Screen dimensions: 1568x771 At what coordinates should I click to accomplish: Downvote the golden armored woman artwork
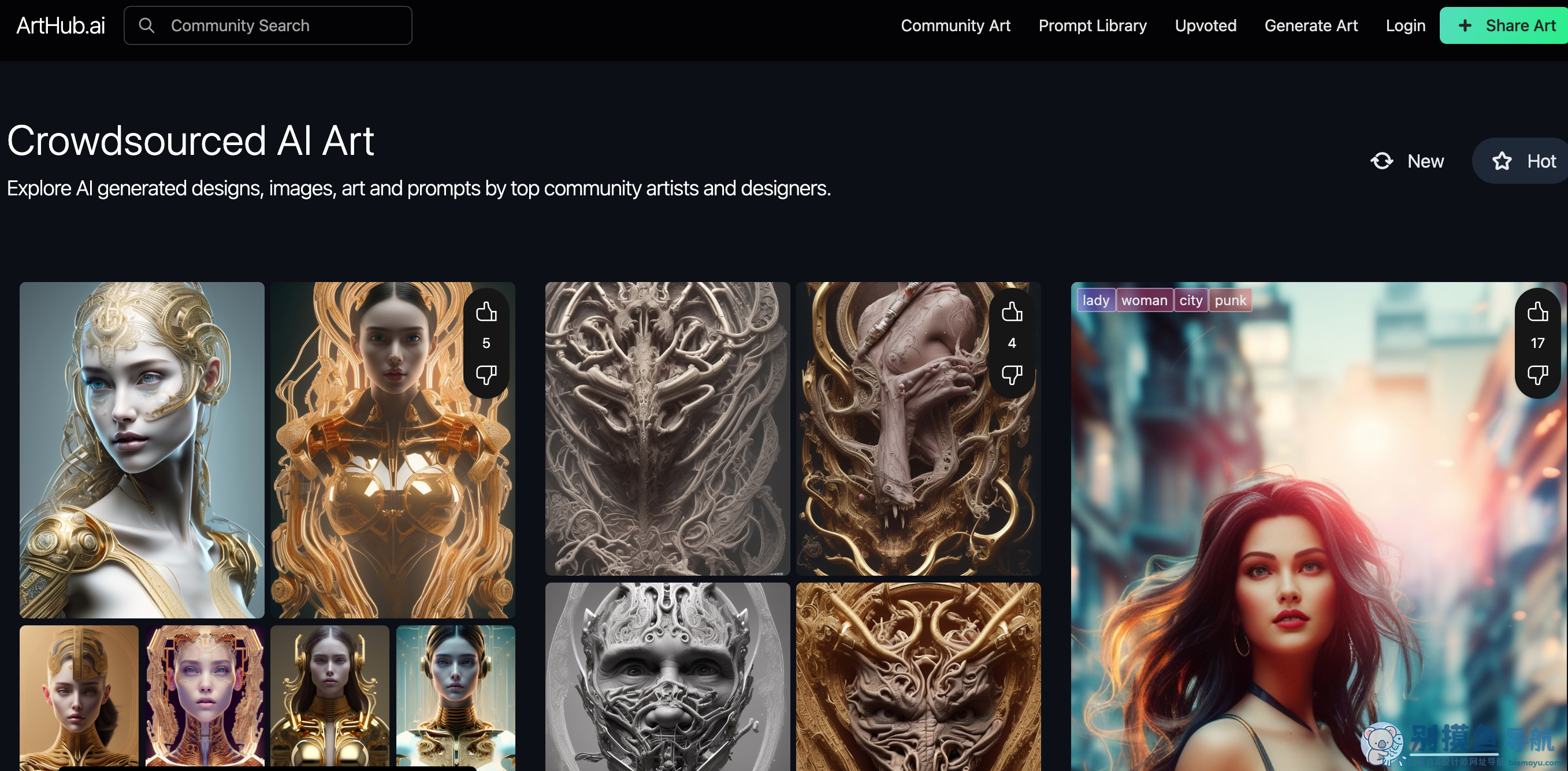pos(486,375)
